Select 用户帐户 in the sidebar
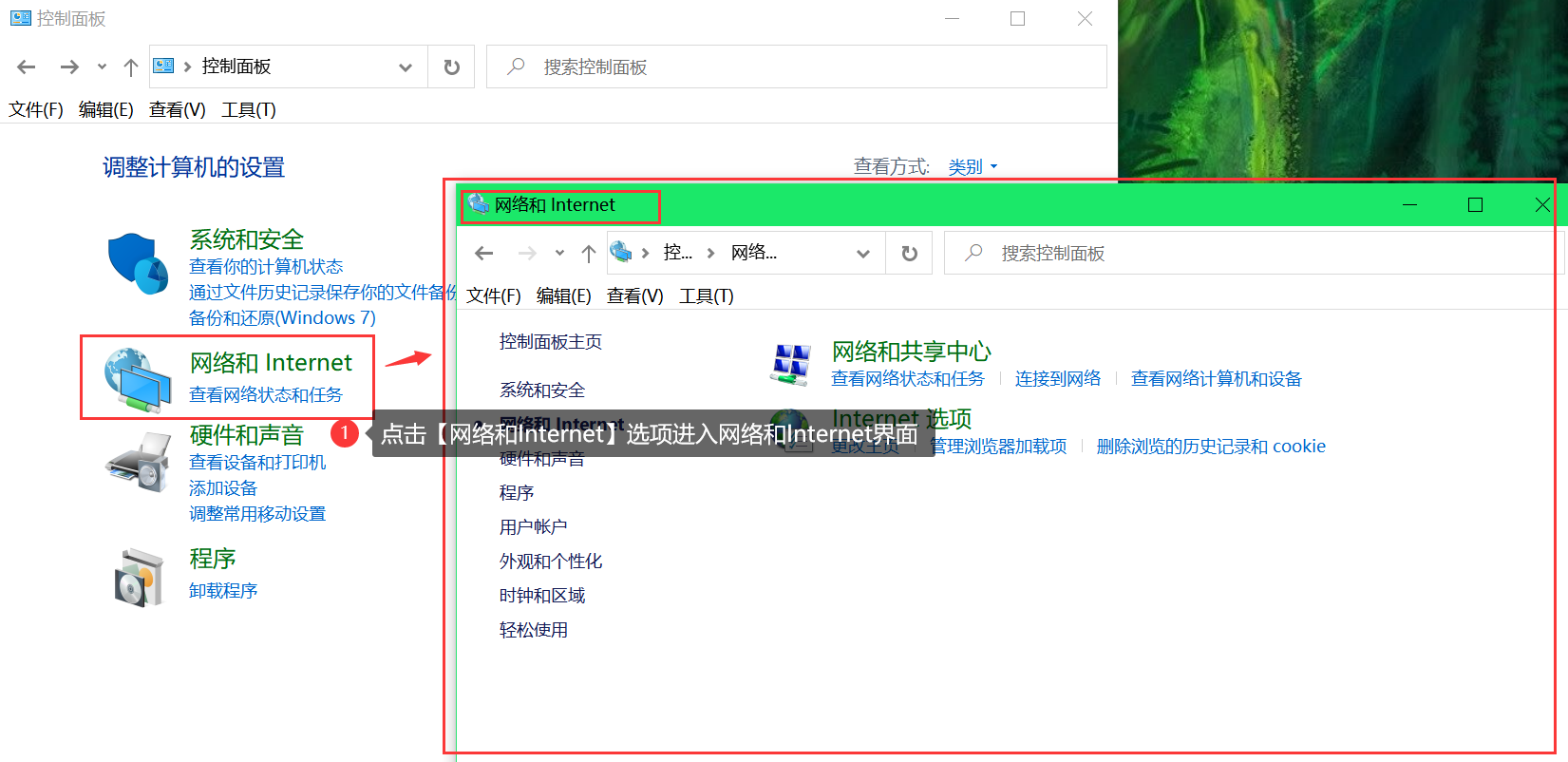The image size is (1568, 762). click(534, 527)
